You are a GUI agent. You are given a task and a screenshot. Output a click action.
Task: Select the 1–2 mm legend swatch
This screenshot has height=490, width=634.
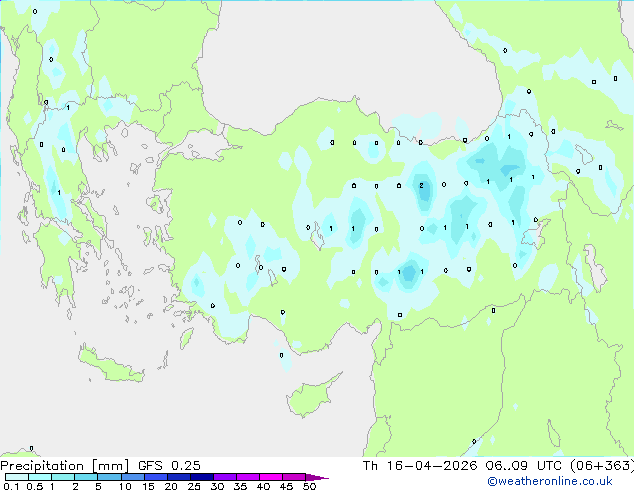63,477
